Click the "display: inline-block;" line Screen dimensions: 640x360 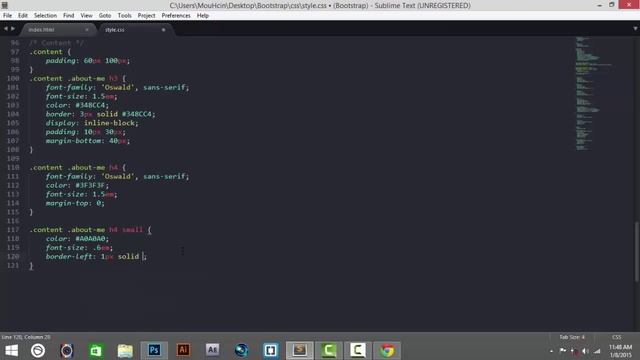(92, 123)
